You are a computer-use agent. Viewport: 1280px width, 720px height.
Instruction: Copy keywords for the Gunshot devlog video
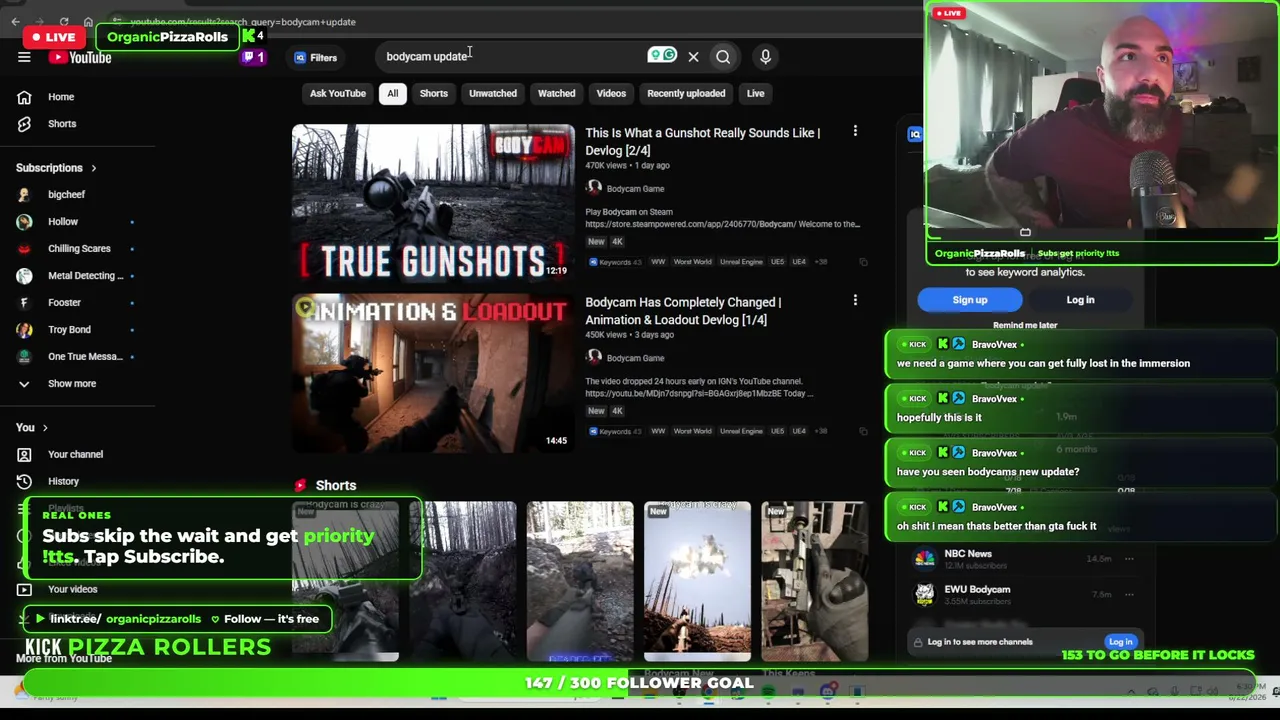pyautogui.click(x=863, y=262)
